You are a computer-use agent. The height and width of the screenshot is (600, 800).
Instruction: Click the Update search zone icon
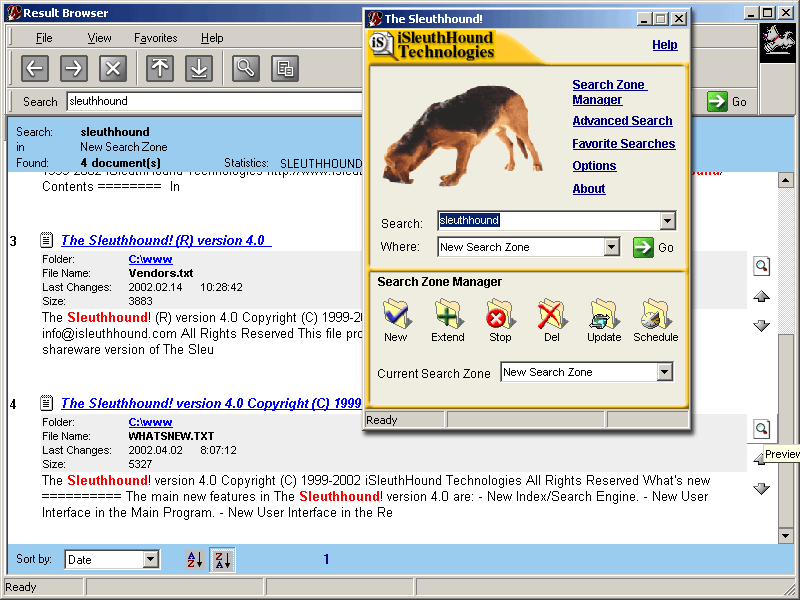604,314
